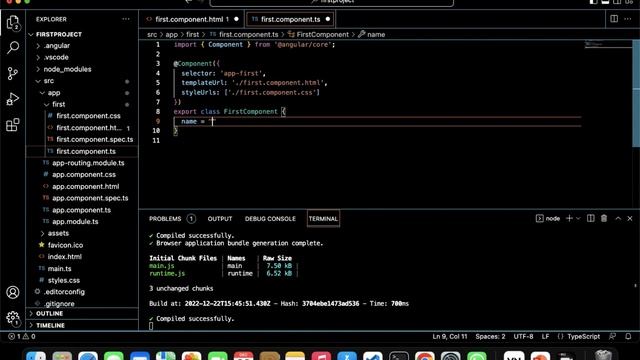This screenshot has width=640, height=360.
Task: Open the notifications bell
Action: [x=628, y=336]
